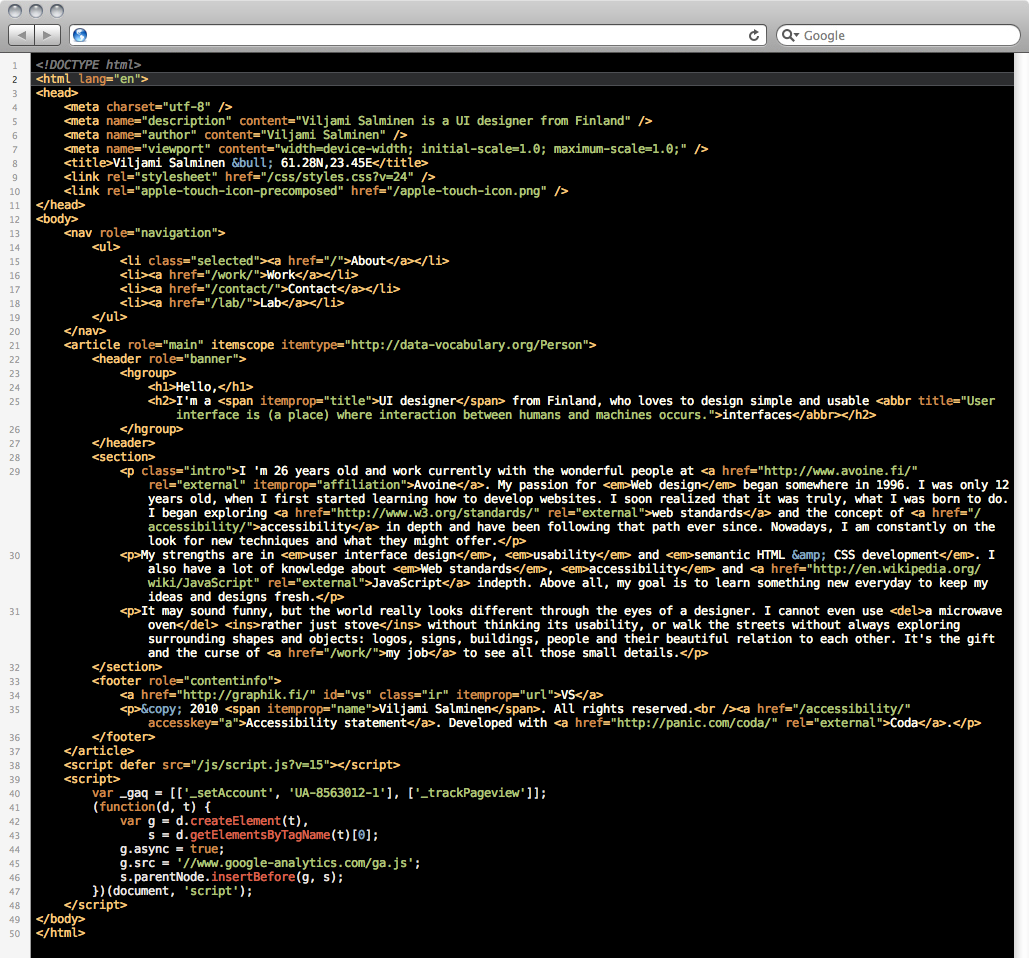Click the "Contact" list item code line
1029x958 pixels.
[260, 289]
